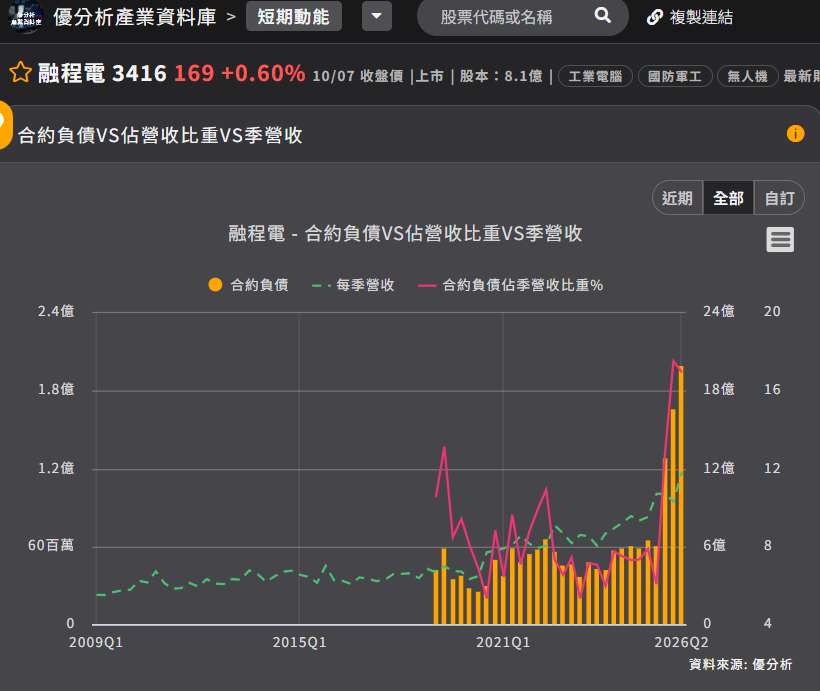Click the panel heading 合約負債VS佔營收比重VS季營收
The height and width of the screenshot is (691, 820).
pos(160,135)
